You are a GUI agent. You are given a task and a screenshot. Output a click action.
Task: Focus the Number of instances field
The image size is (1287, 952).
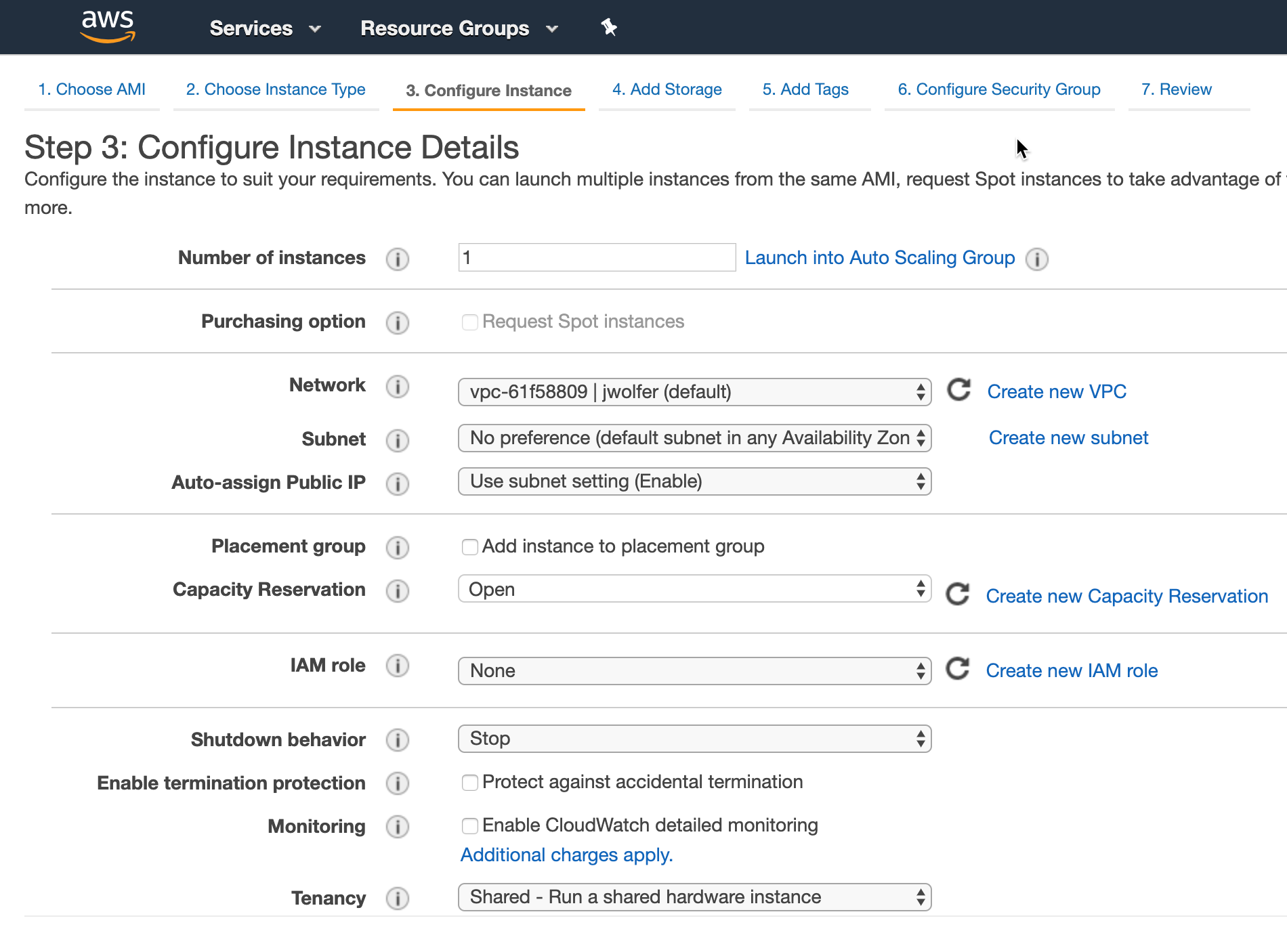click(597, 257)
